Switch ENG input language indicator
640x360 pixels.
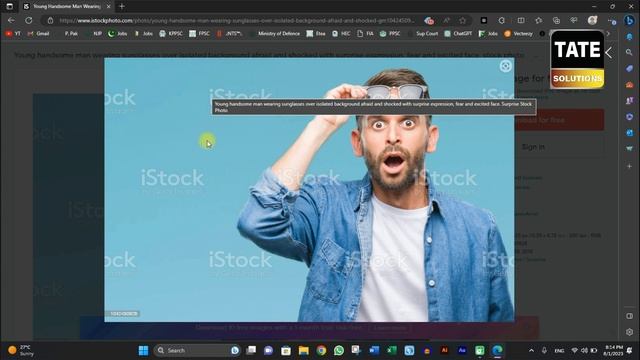click(x=559, y=350)
